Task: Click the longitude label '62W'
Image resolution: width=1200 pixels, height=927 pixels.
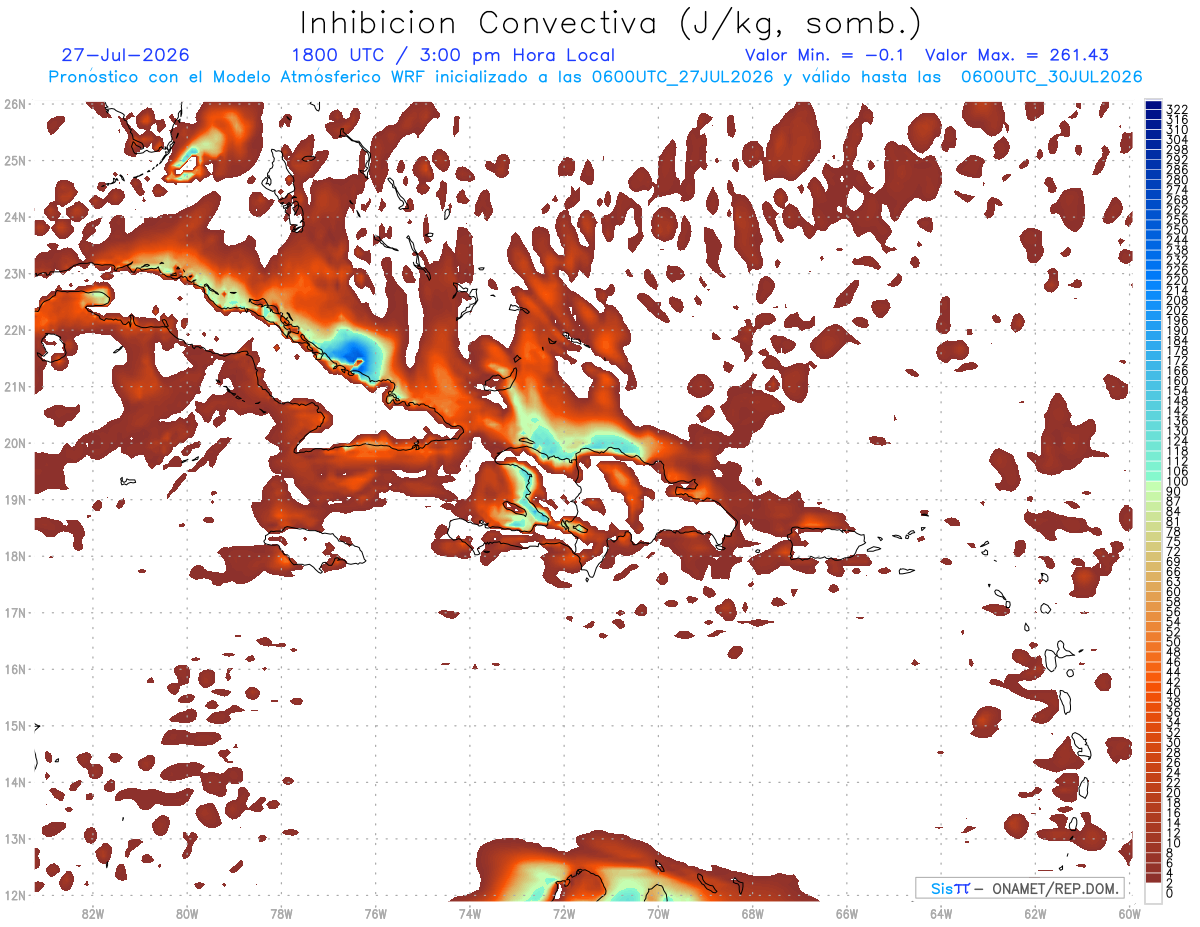Action: click(1035, 913)
